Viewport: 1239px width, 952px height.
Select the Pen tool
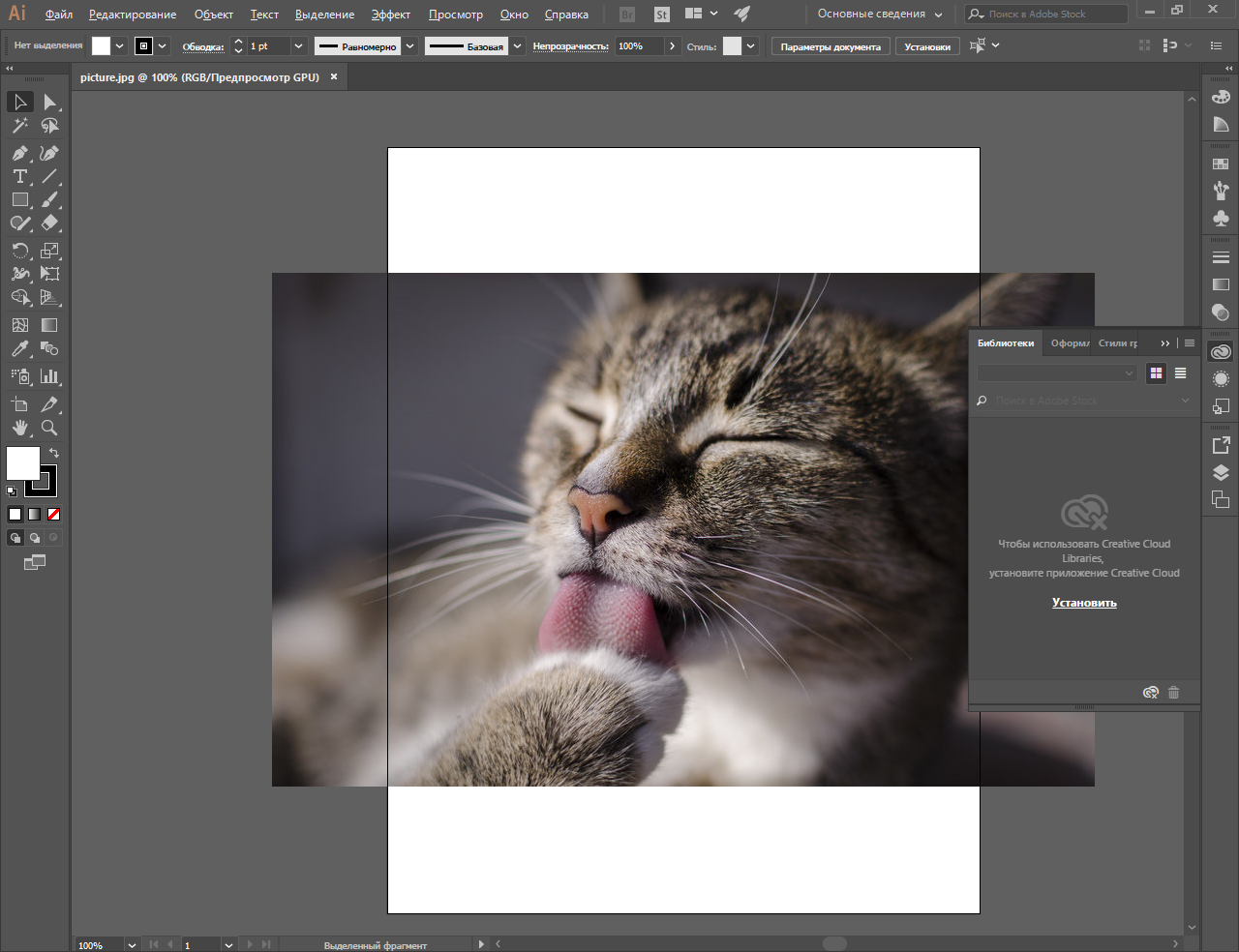point(19,152)
